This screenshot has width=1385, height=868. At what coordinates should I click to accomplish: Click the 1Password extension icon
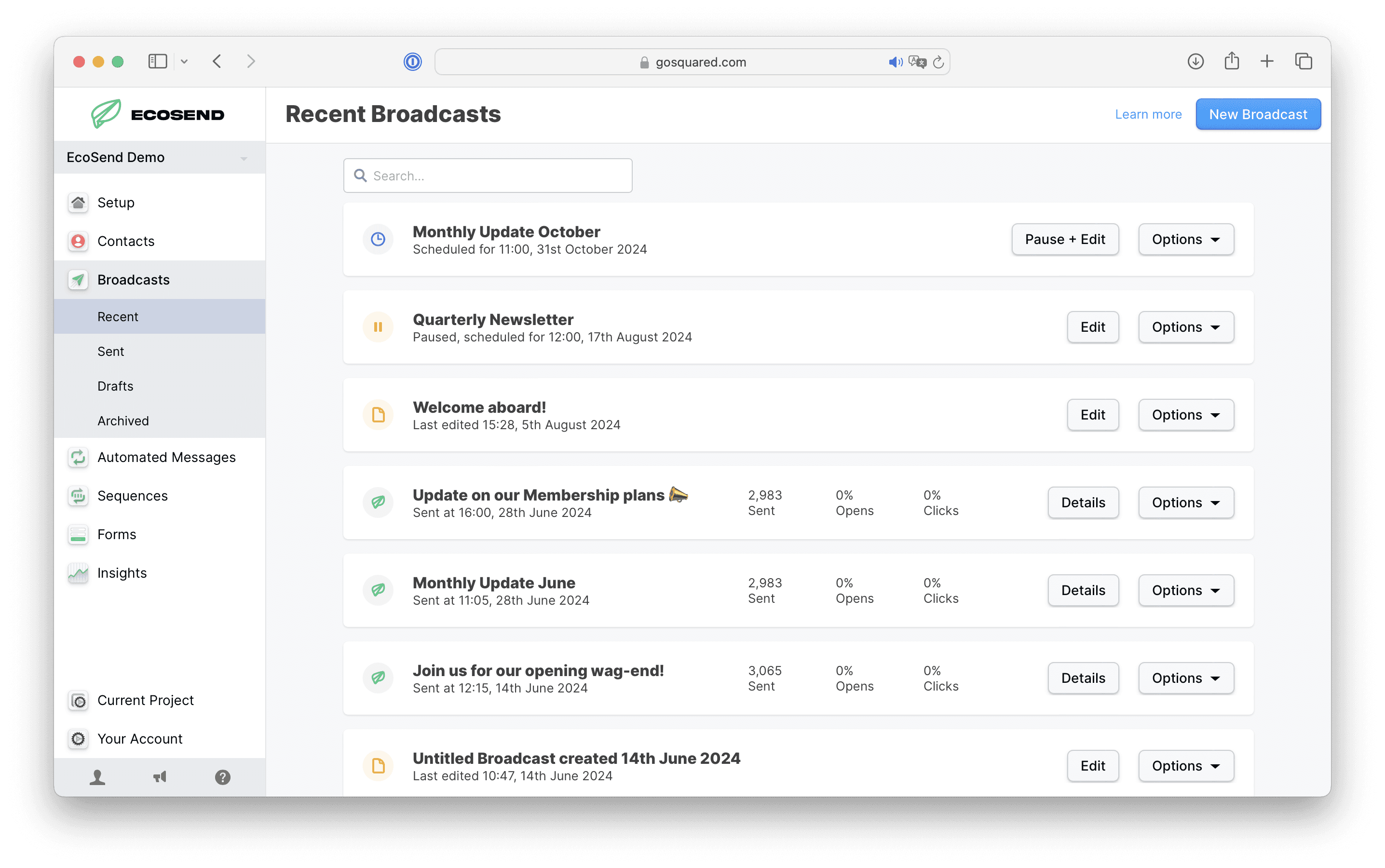point(412,61)
